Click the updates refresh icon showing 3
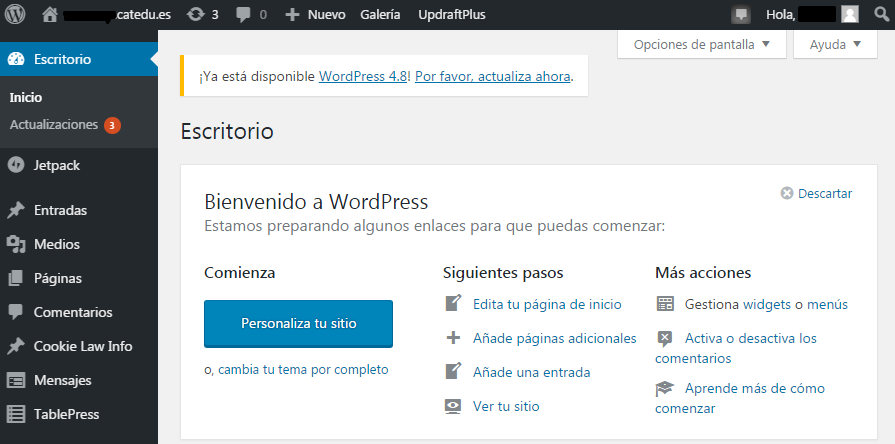Viewport: 895px width, 444px height. pos(196,15)
